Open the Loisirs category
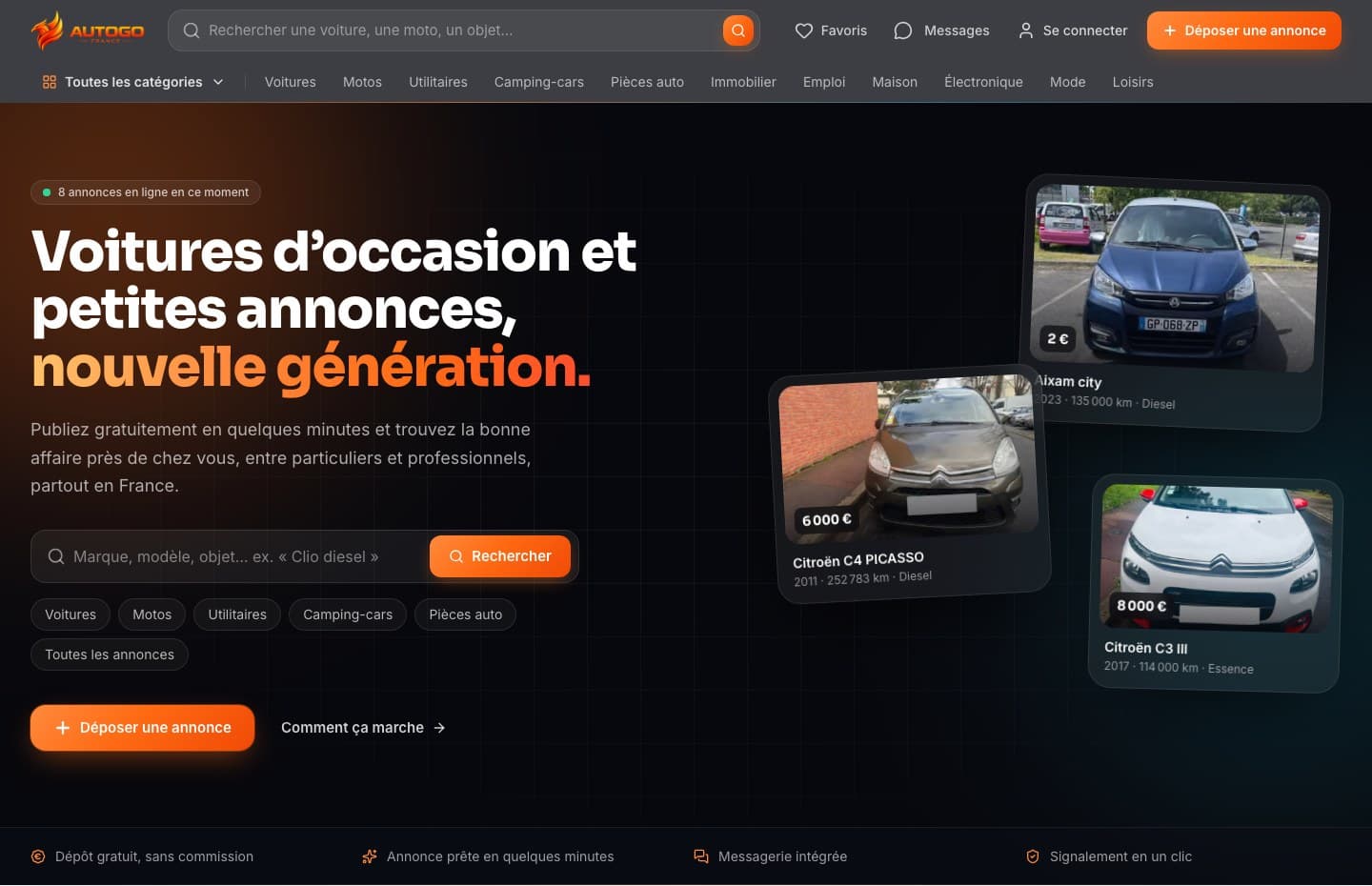The image size is (1372, 886). [x=1132, y=82]
